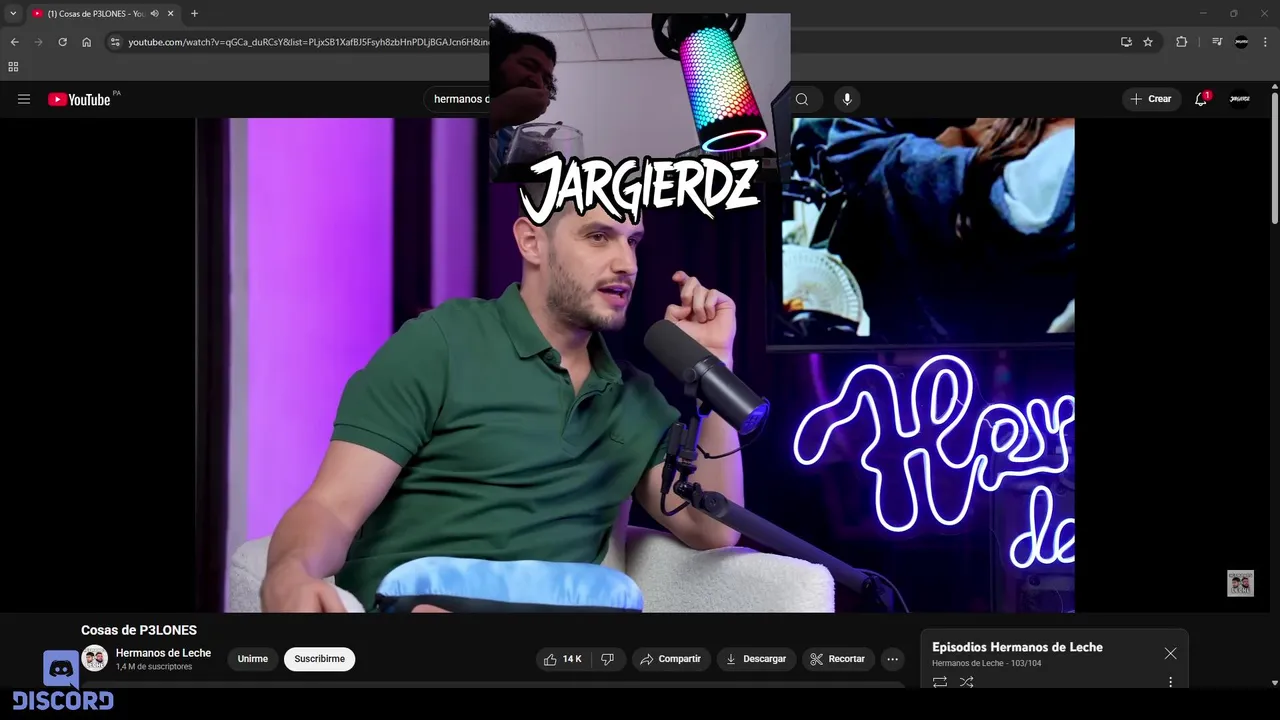Screen dimensions: 1280x720
Task: Mute the tab using its speaker icon
Action: [x=155, y=13]
